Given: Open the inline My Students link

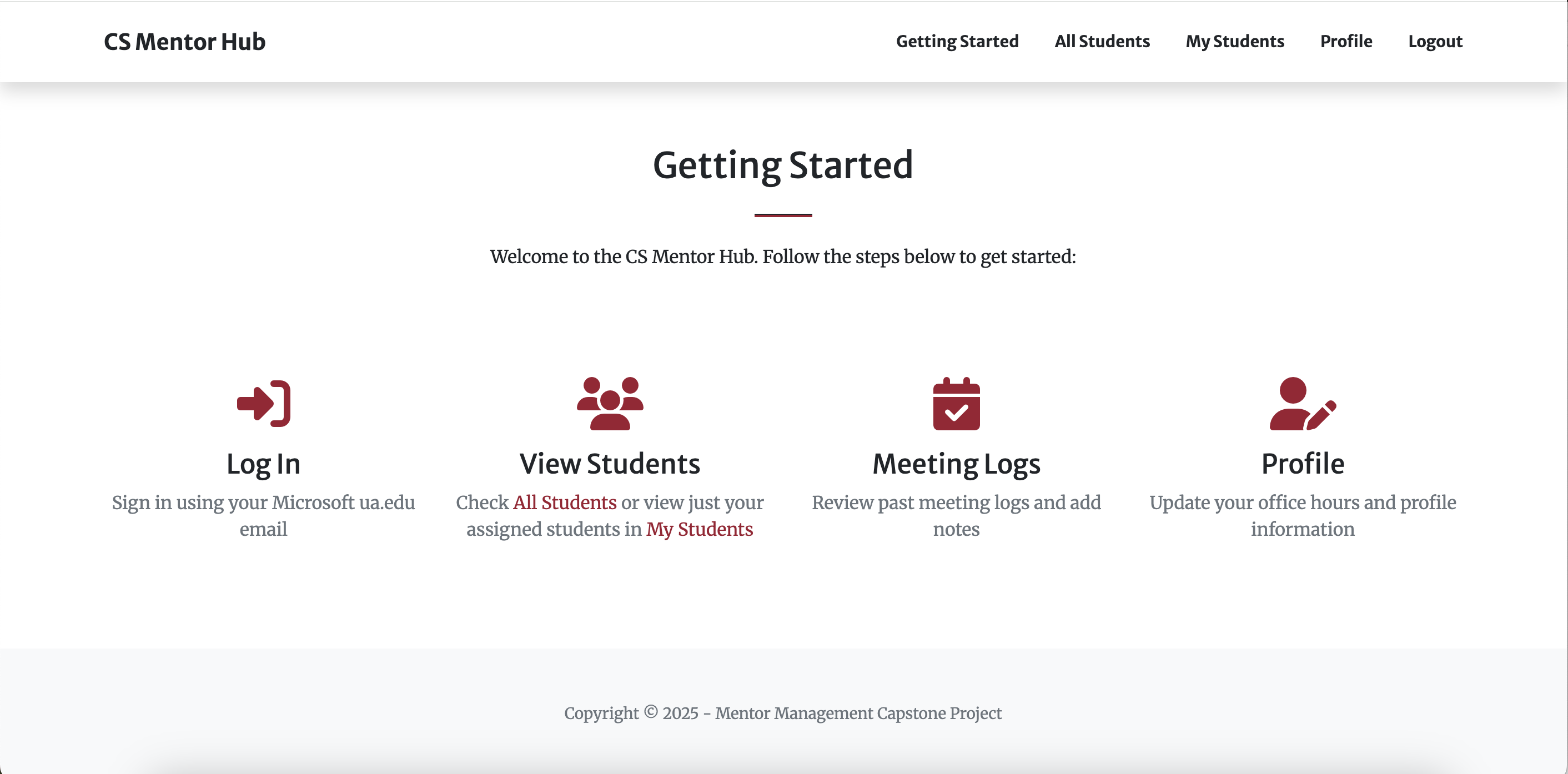Looking at the screenshot, I should 700,529.
